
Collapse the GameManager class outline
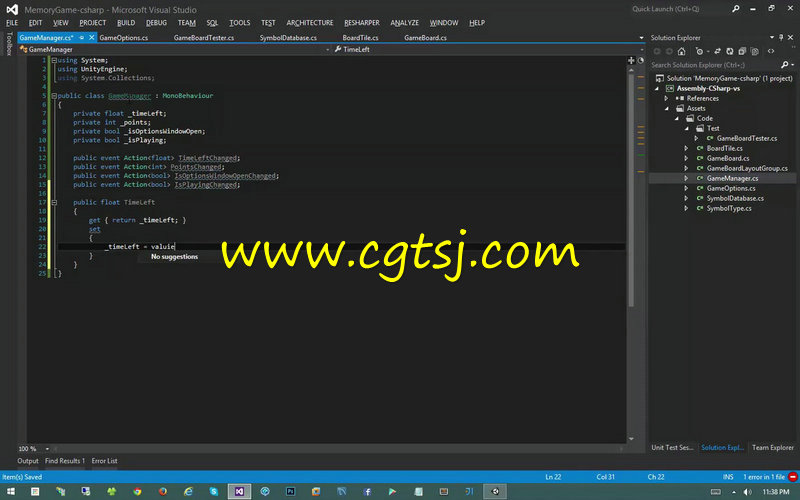coord(54,95)
